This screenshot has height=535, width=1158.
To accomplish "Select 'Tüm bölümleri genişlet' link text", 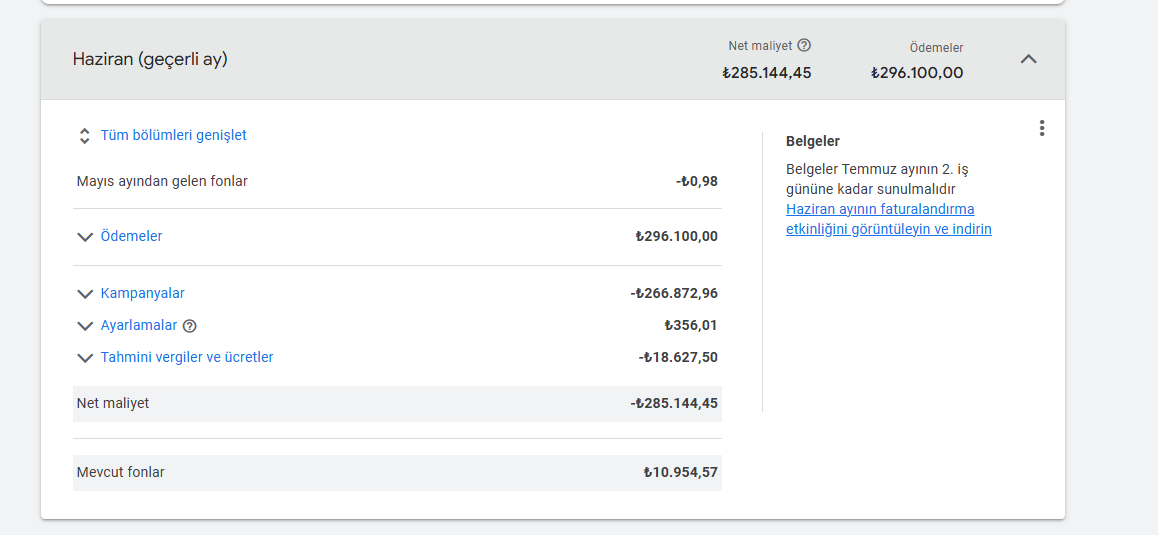I will click(x=173, y=135).
